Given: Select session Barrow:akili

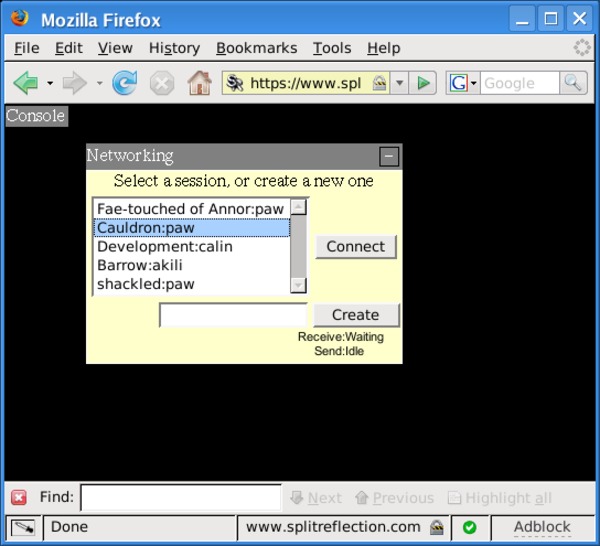Looking at the screenshot, I should [191, 265].
